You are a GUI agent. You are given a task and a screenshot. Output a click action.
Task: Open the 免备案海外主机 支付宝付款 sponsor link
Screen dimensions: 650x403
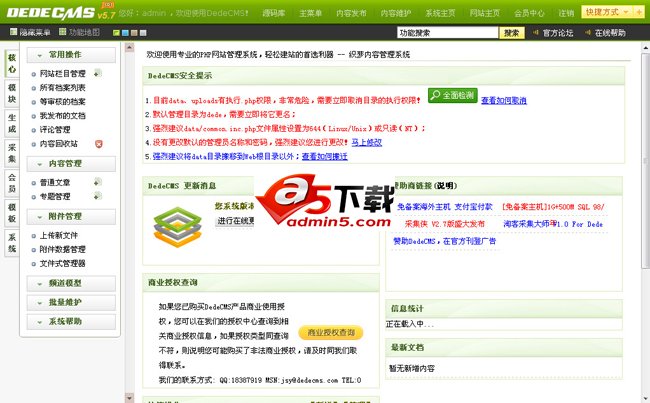click(x=445, y=206)
